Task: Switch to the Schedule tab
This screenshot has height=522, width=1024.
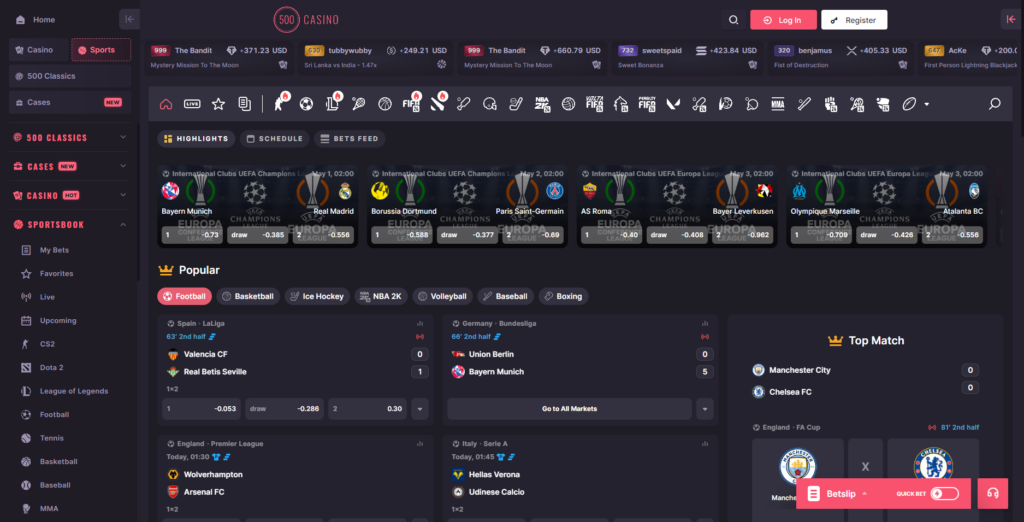Action: tap(274, 139)
